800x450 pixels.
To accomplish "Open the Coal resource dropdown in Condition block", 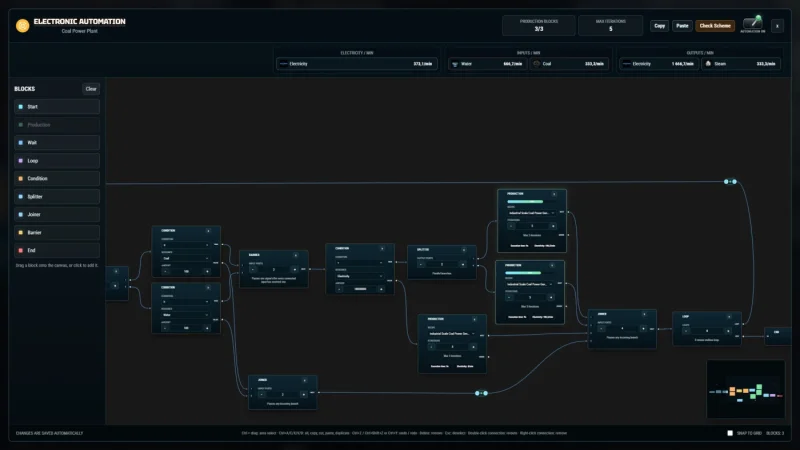I will click(185, 259).
